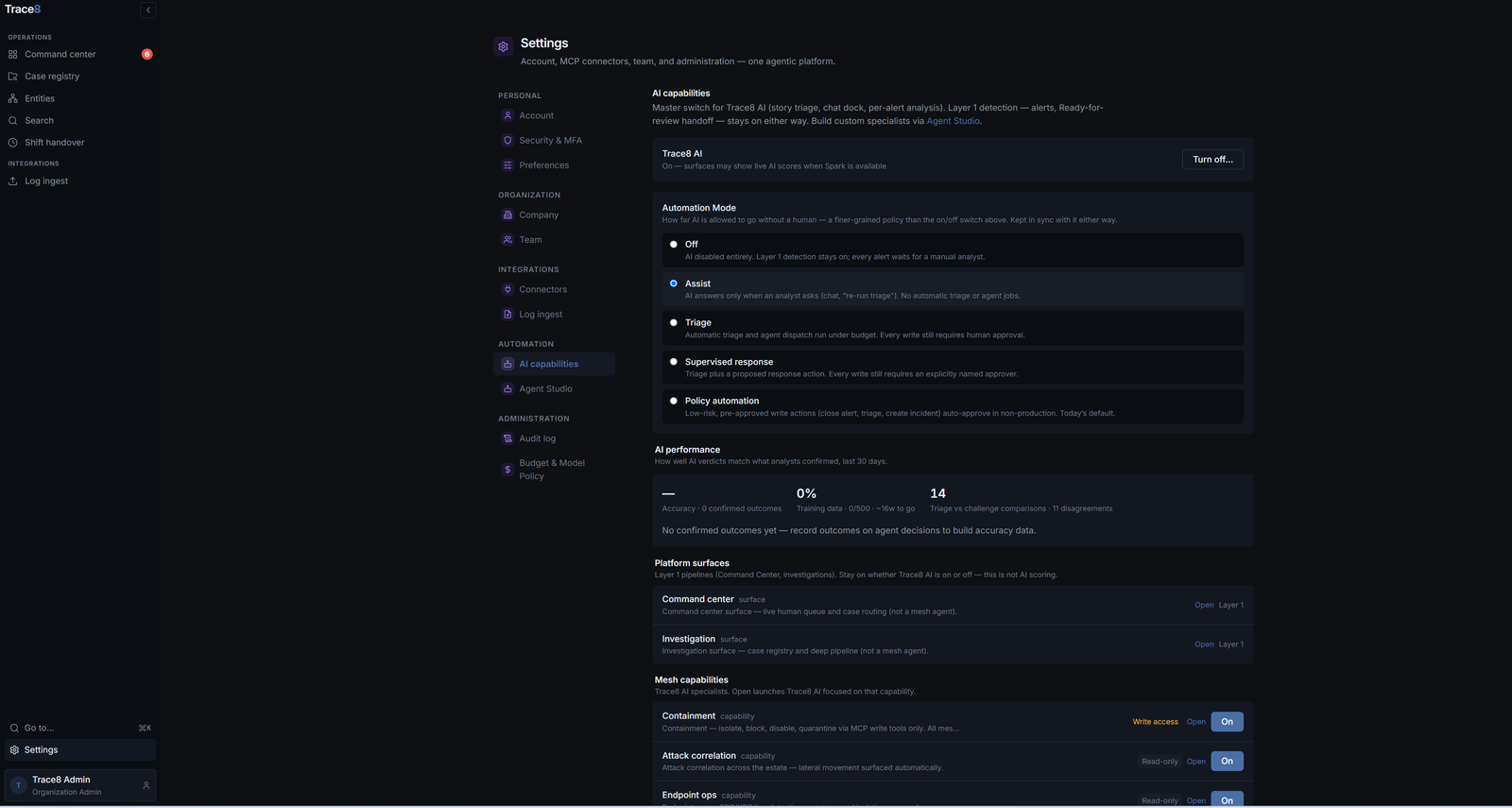Click the Log ingest upload icon in sidebar
This screenshot has width=1512, height=808.
(13, 181)
